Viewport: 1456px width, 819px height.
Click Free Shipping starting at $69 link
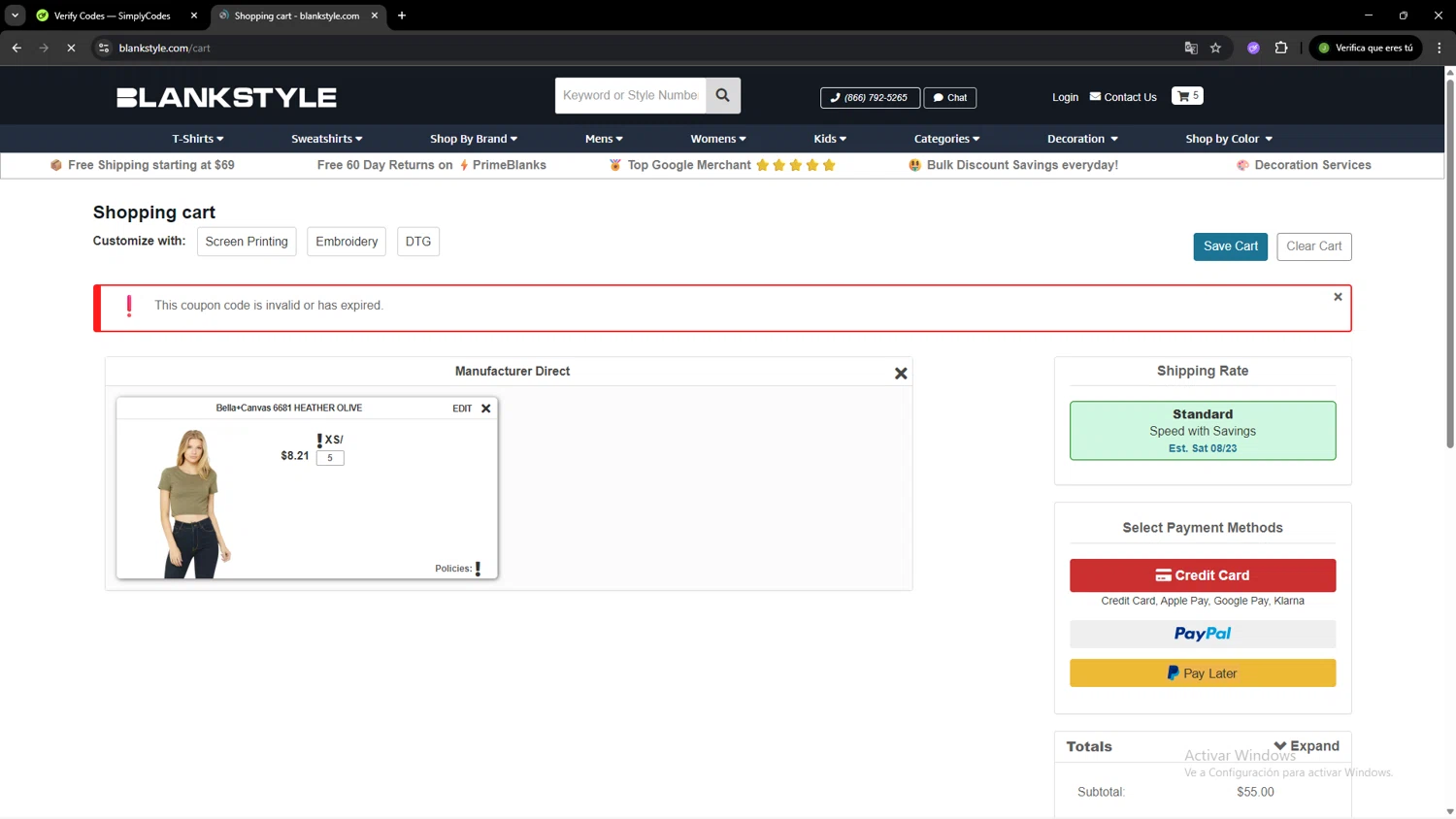pos(143,165)
